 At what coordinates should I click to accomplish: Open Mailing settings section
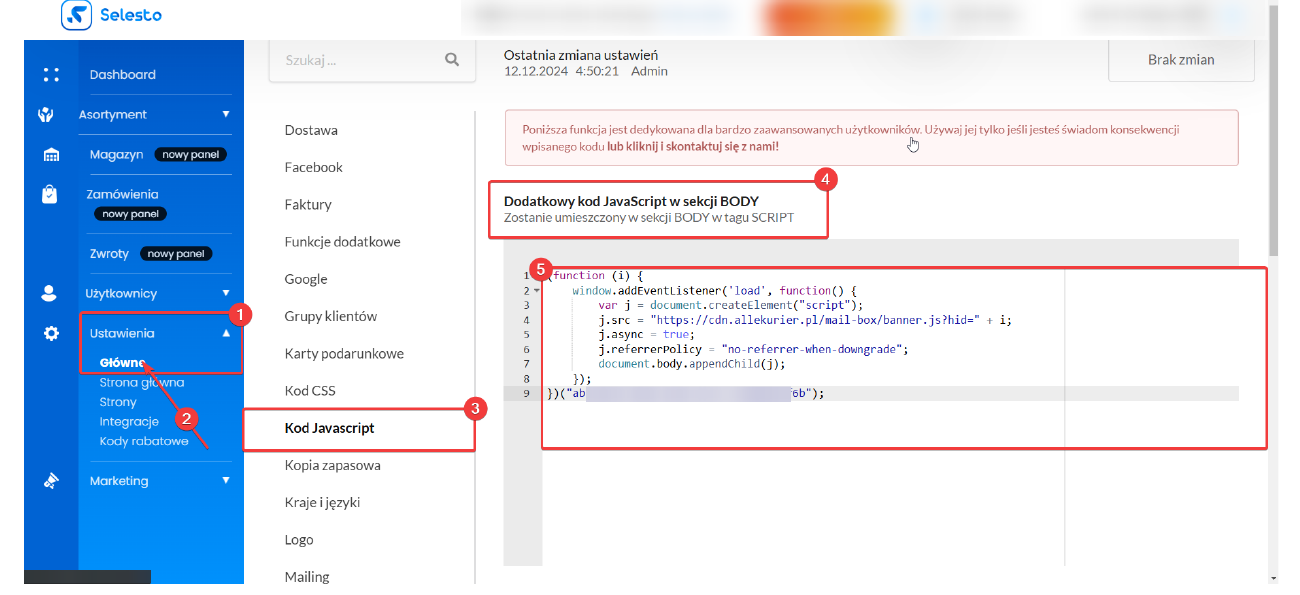[x=307, y=577]
